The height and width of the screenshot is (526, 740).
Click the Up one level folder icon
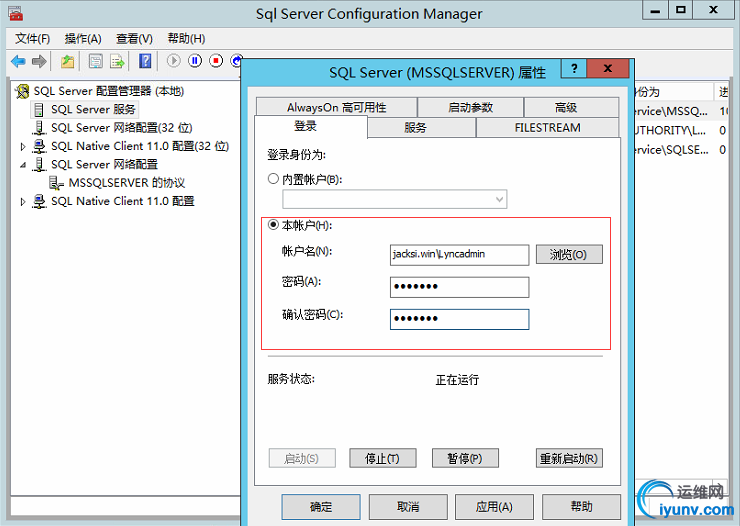pyautogui.click(x=68, y=61)
